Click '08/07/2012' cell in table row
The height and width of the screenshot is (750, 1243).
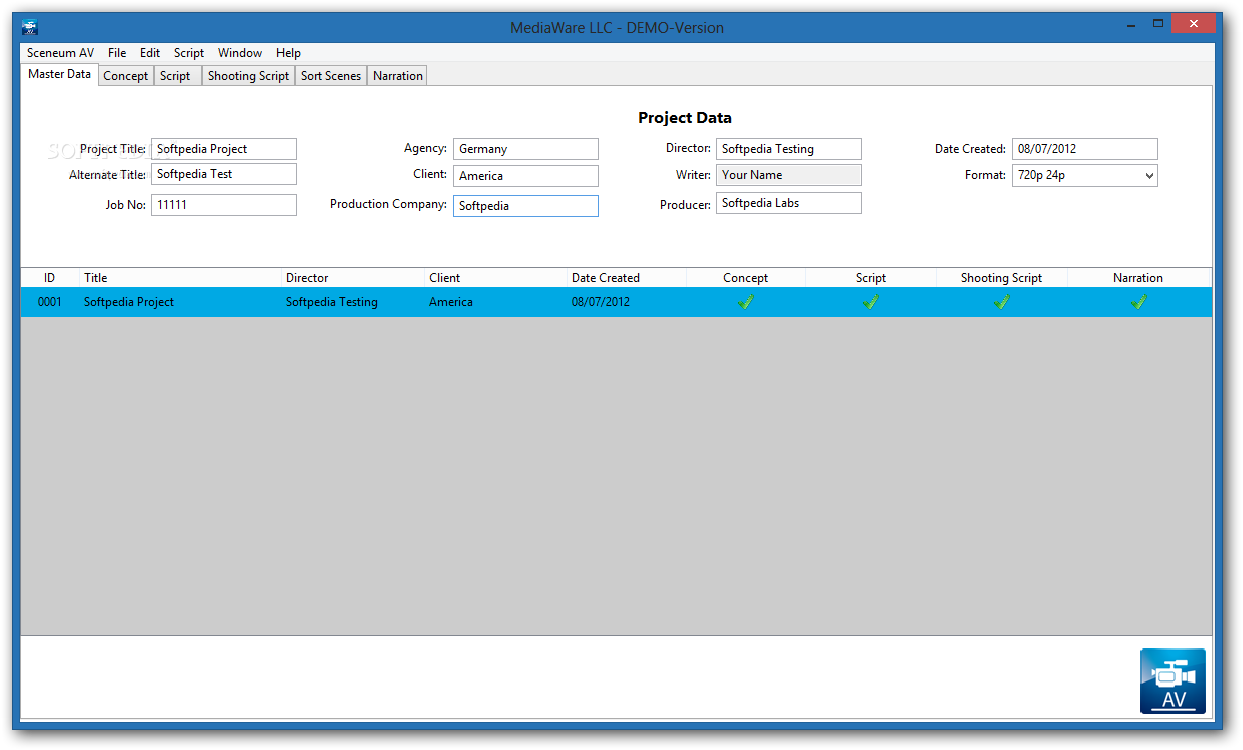pyautogui.click(x=601, y=302)
